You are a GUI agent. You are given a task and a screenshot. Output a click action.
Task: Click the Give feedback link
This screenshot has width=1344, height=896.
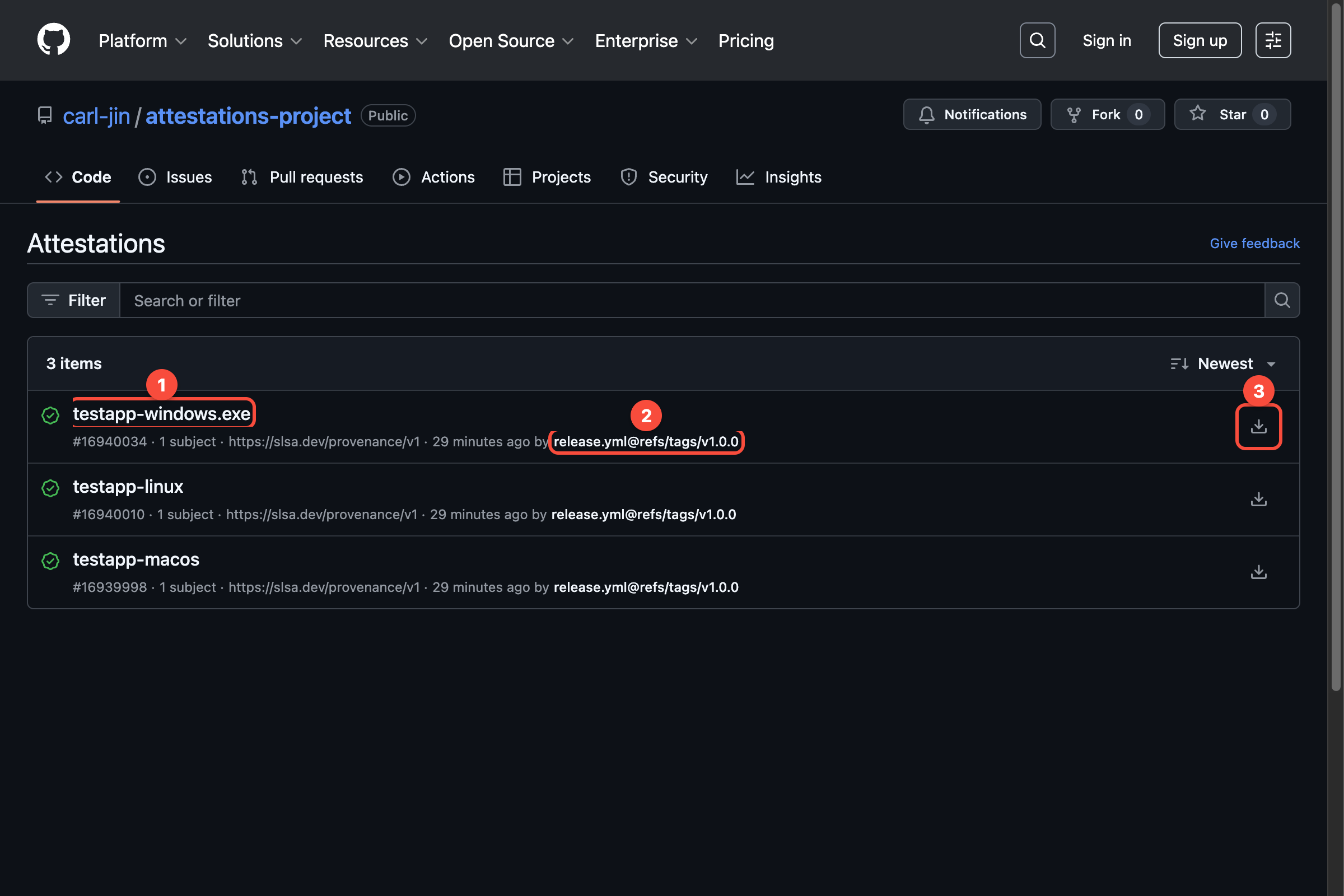1254,243
